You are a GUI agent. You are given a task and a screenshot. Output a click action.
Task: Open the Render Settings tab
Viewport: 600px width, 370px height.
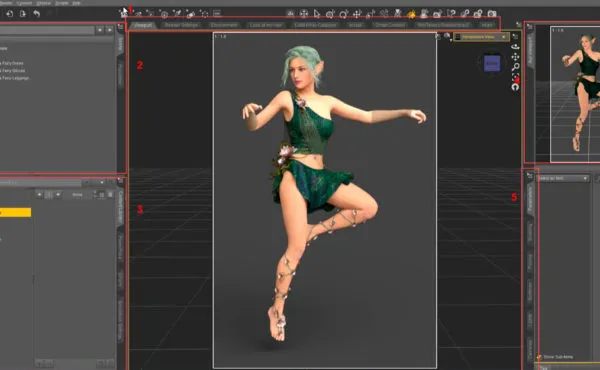[x=181, y=25]
